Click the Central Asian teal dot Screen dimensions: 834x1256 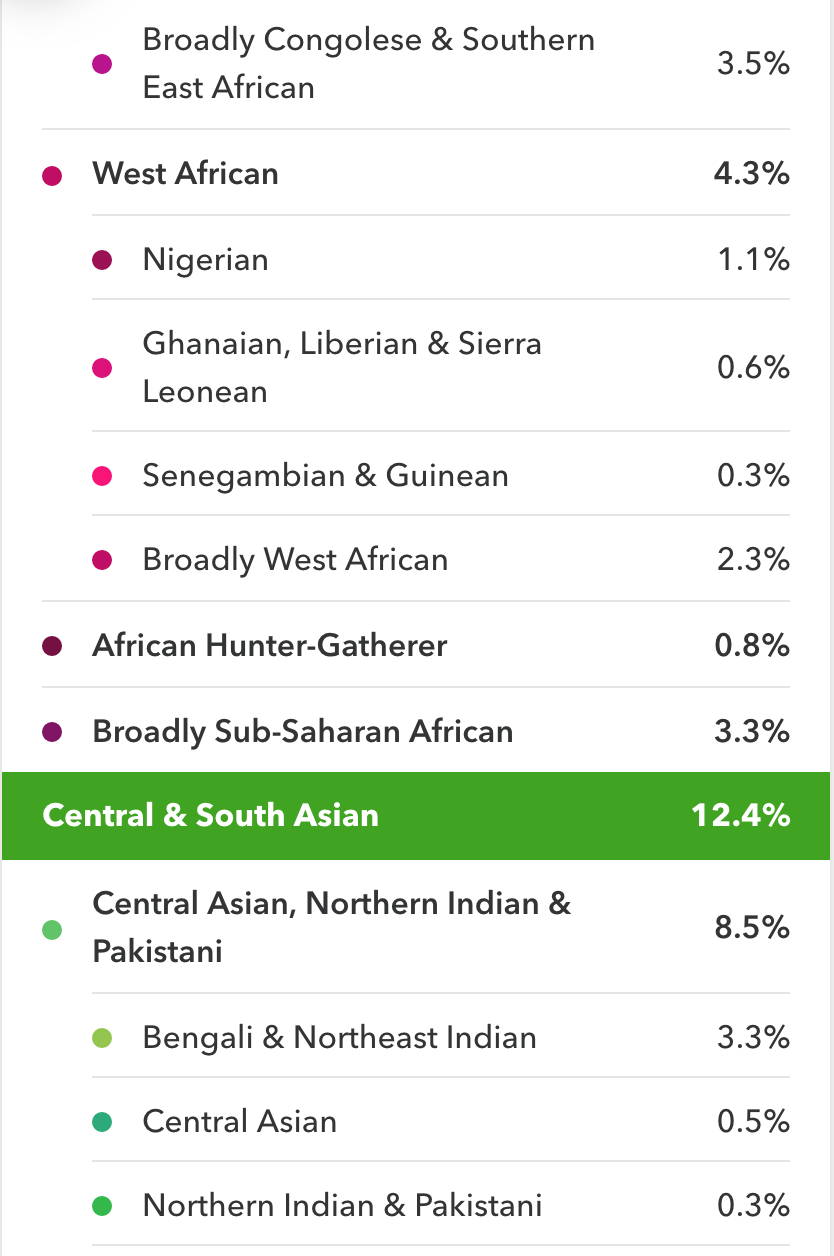coord(102,1122)
